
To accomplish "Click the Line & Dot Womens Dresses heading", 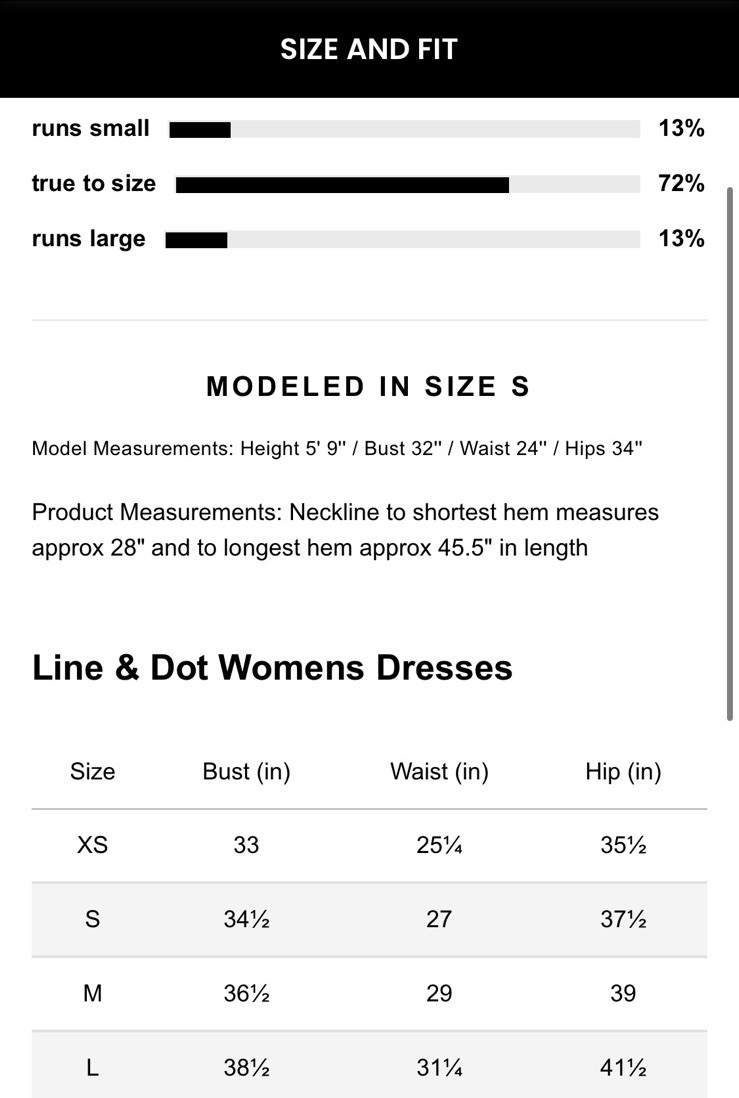I will pyautogui.click(x=272, y=667).
